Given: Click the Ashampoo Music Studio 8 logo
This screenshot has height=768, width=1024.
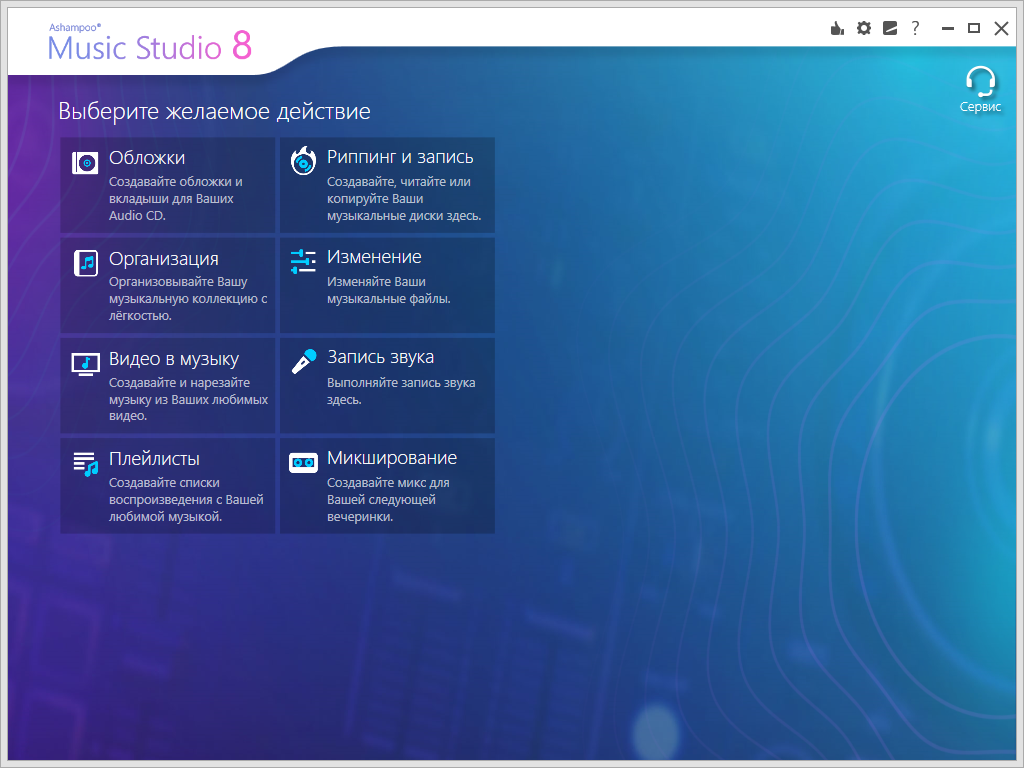Looking at the screenshot, I should click(x=150, y=43).
